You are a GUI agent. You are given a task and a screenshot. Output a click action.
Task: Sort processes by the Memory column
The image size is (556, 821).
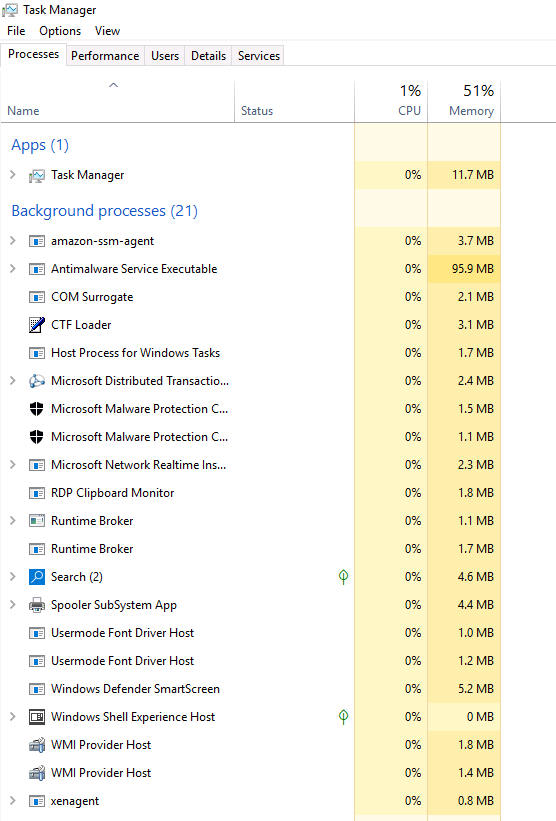(x=464, y=102)
